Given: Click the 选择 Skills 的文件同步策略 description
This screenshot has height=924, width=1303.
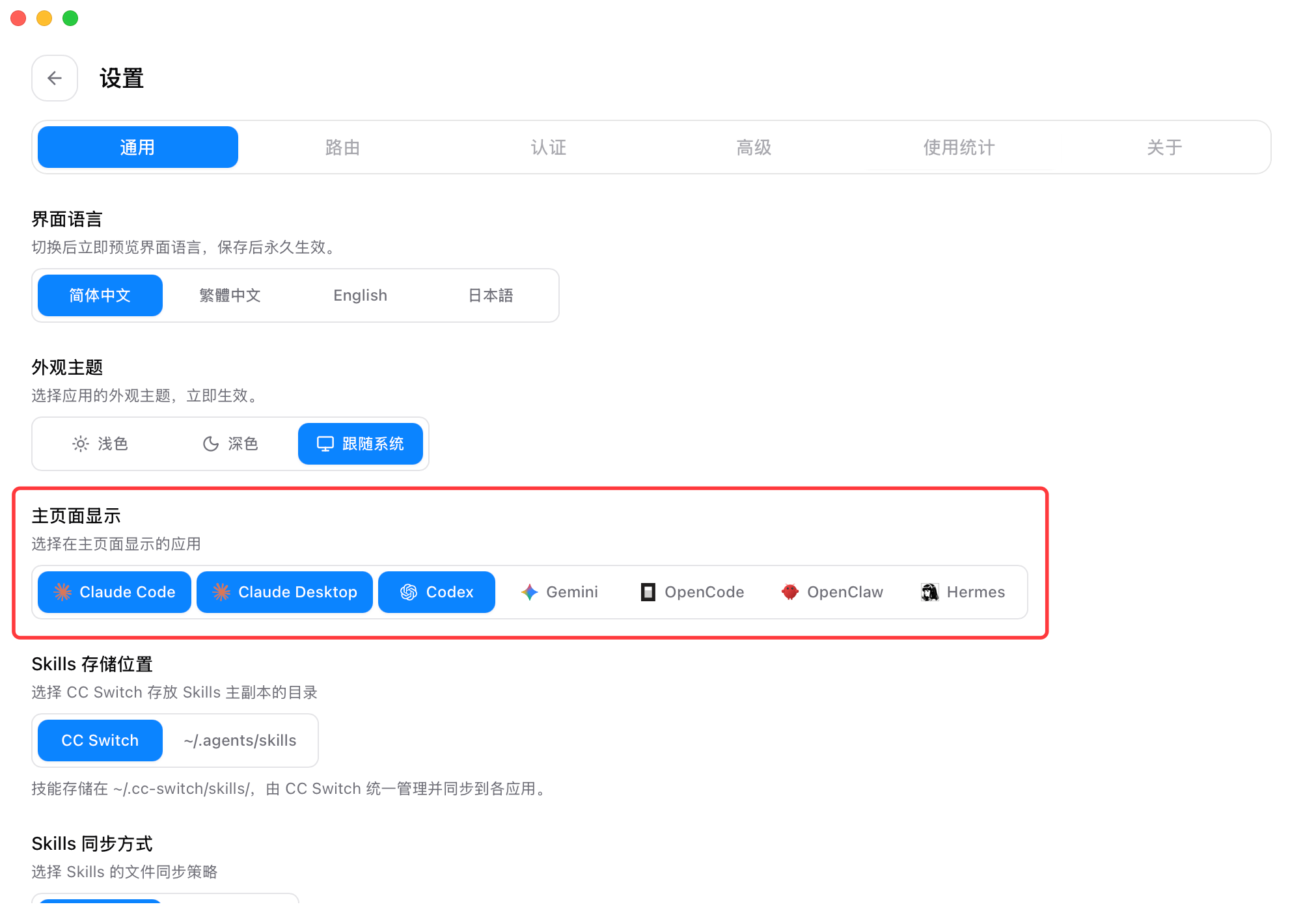Looking at the screenshot, I should (124, 872).
